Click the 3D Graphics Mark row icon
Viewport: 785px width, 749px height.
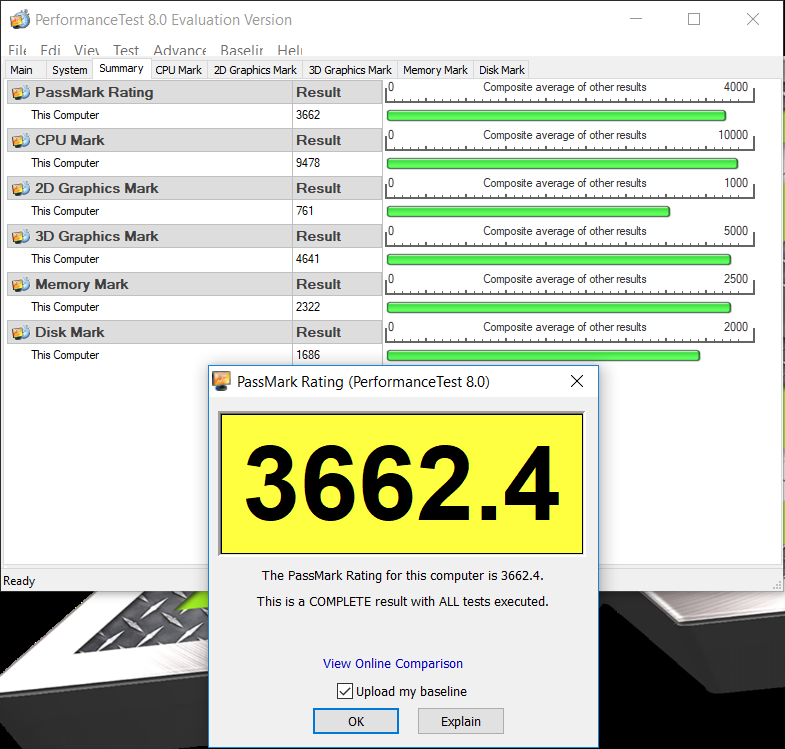21,236
